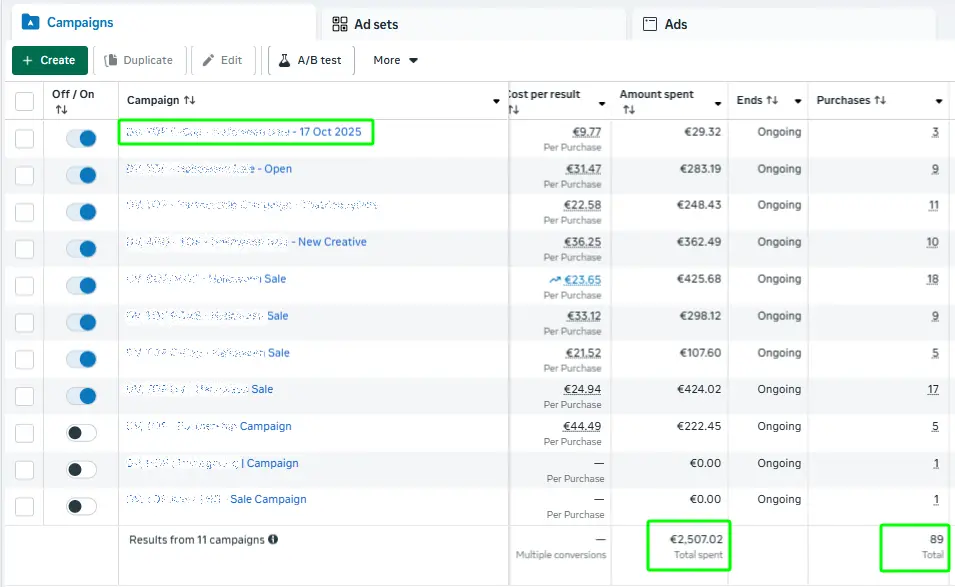Check the select-all checkbox in header row

click(x=24, y=102)
